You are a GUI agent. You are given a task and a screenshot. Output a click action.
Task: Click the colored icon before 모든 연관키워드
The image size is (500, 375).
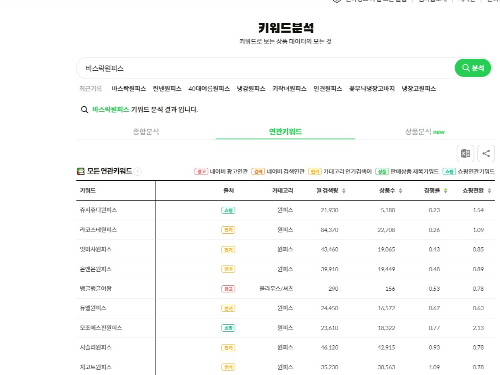click(x=81, y=171)
